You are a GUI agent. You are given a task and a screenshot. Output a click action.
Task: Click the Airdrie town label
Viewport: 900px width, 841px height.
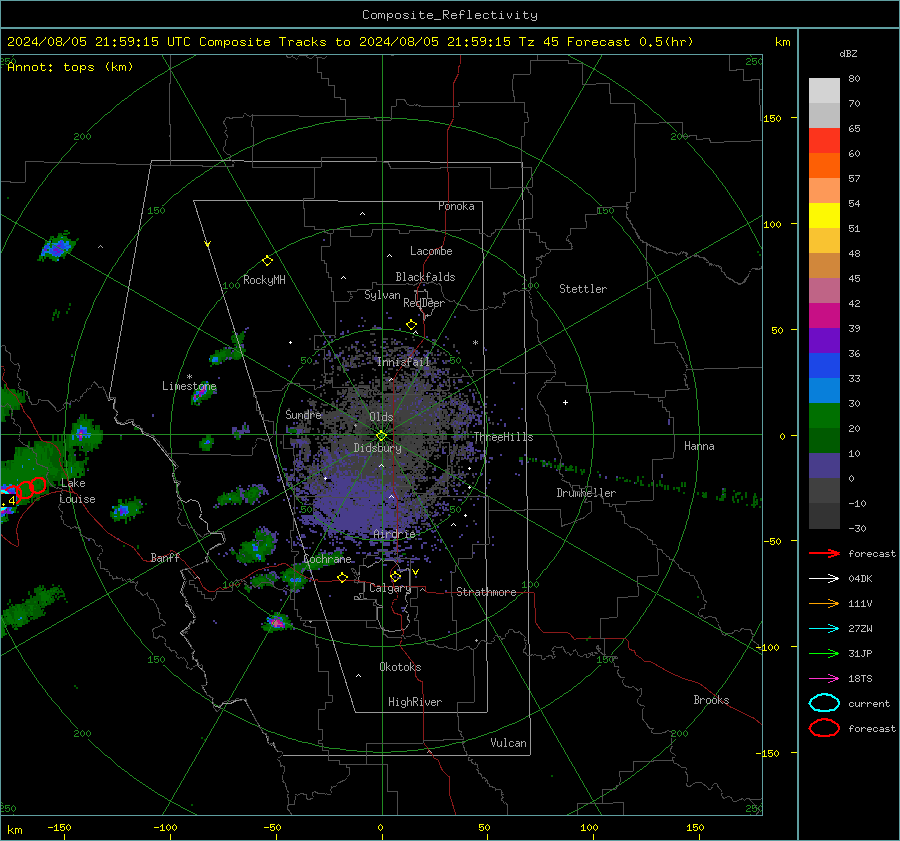(394, 534)
